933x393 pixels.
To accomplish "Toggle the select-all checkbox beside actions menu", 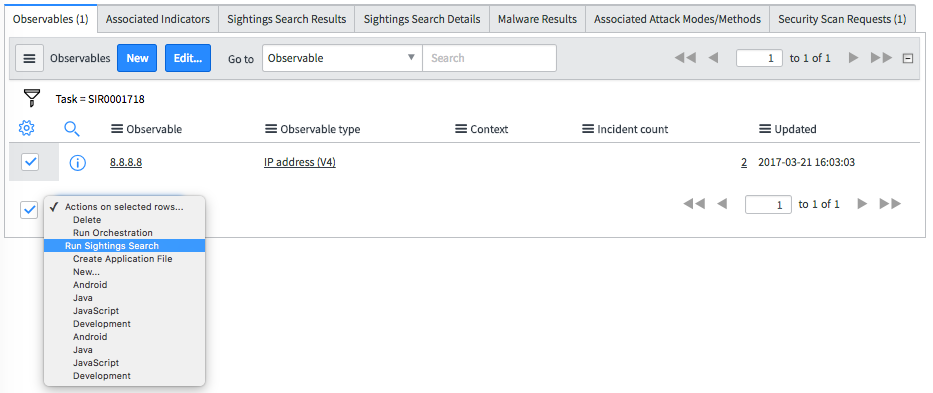I will 29,209.
